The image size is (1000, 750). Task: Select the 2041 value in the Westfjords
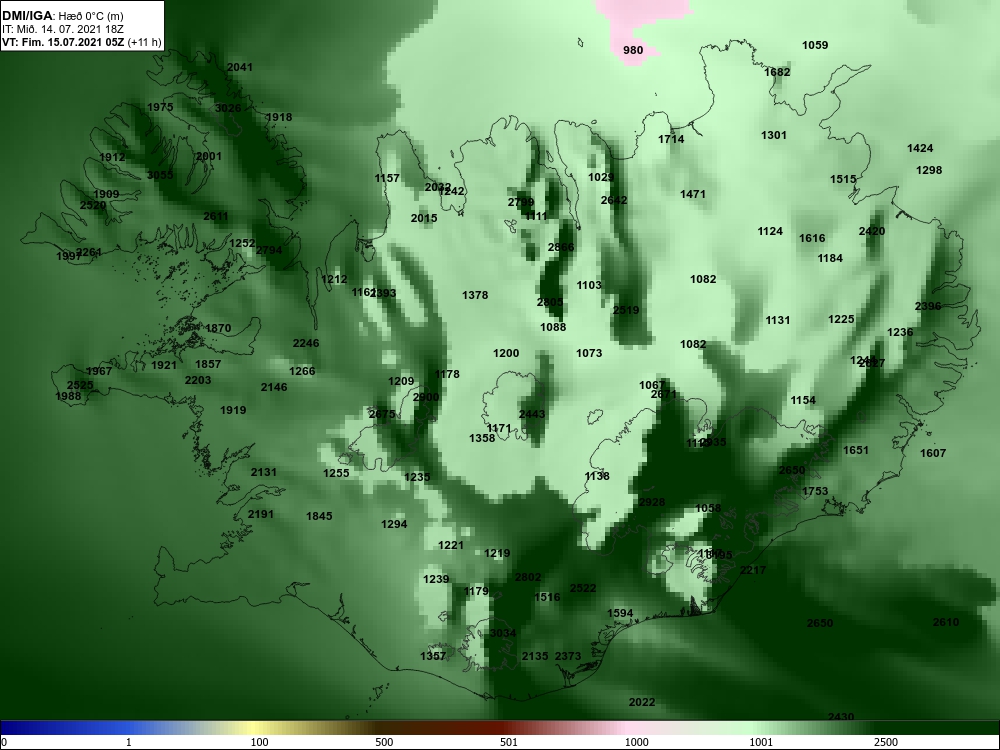[x=240, y=67]
